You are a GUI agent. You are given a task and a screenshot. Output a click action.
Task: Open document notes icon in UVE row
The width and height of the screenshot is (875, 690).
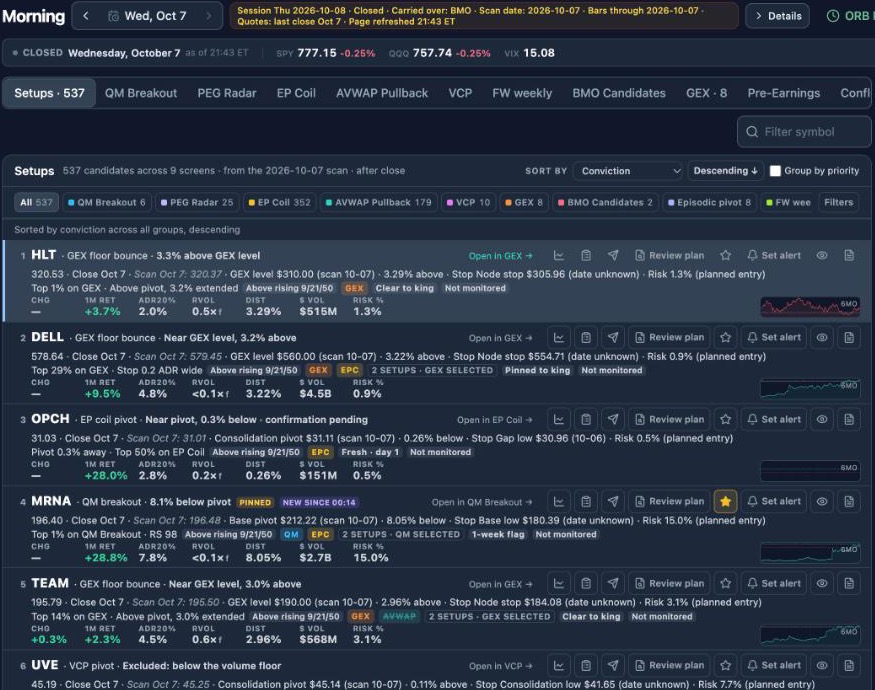click(849, 665)
